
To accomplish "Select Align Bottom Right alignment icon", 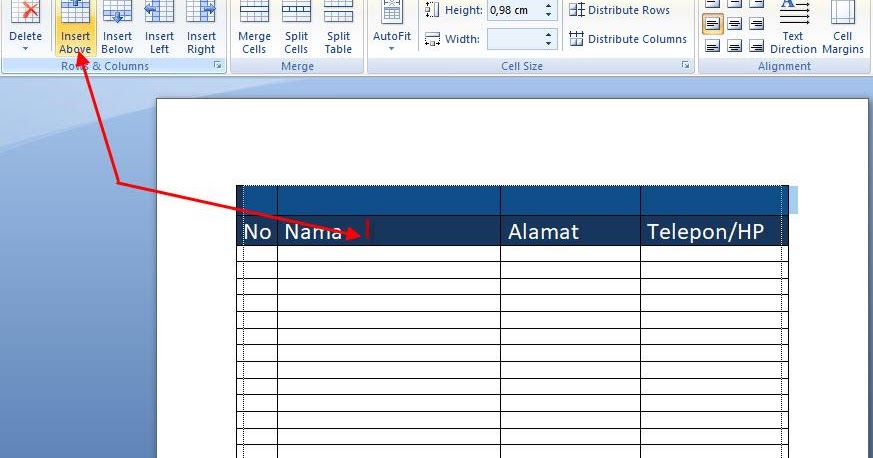I will pos(756,46).
